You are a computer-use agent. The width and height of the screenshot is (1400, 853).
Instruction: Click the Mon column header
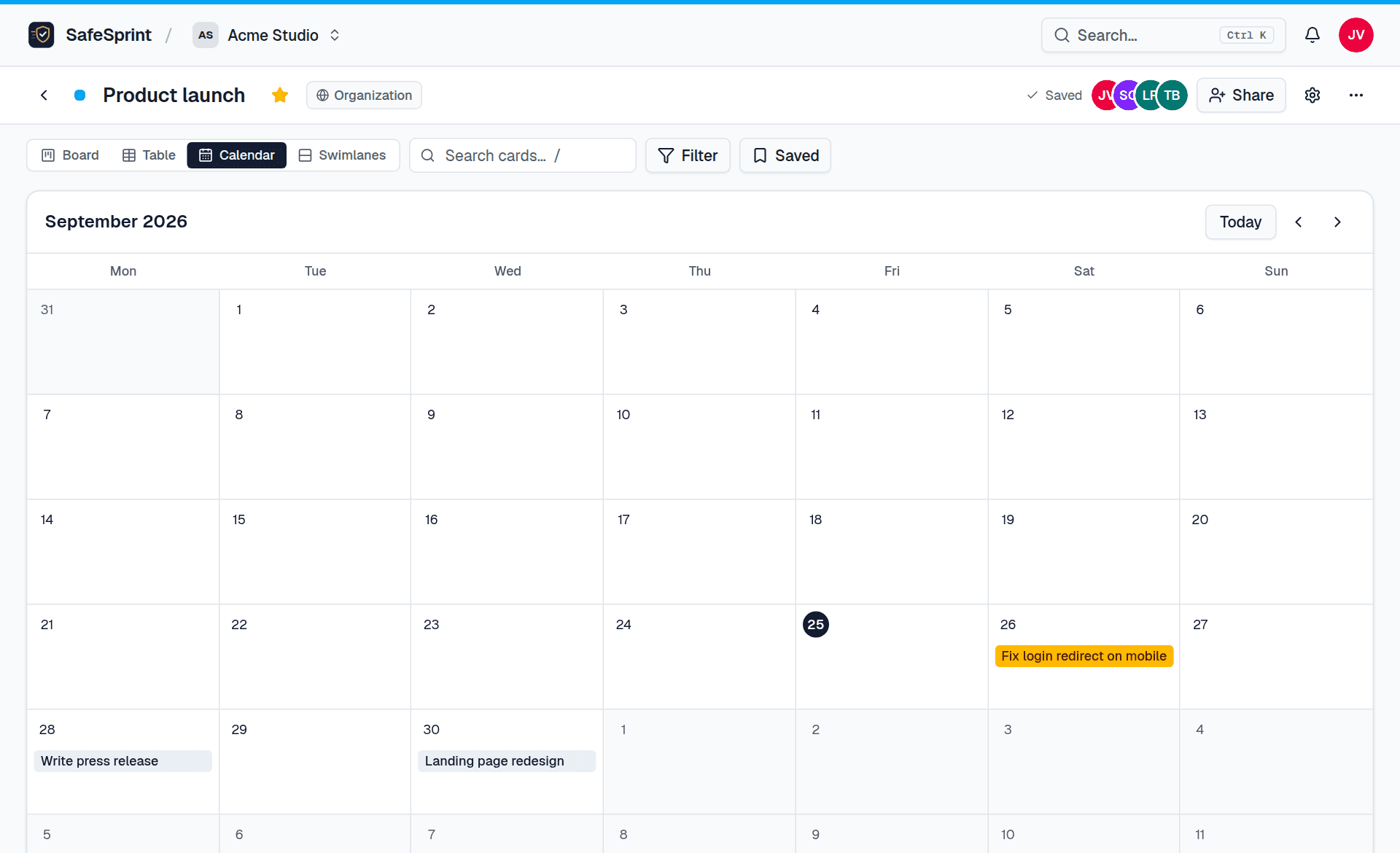tap(123, 271)
